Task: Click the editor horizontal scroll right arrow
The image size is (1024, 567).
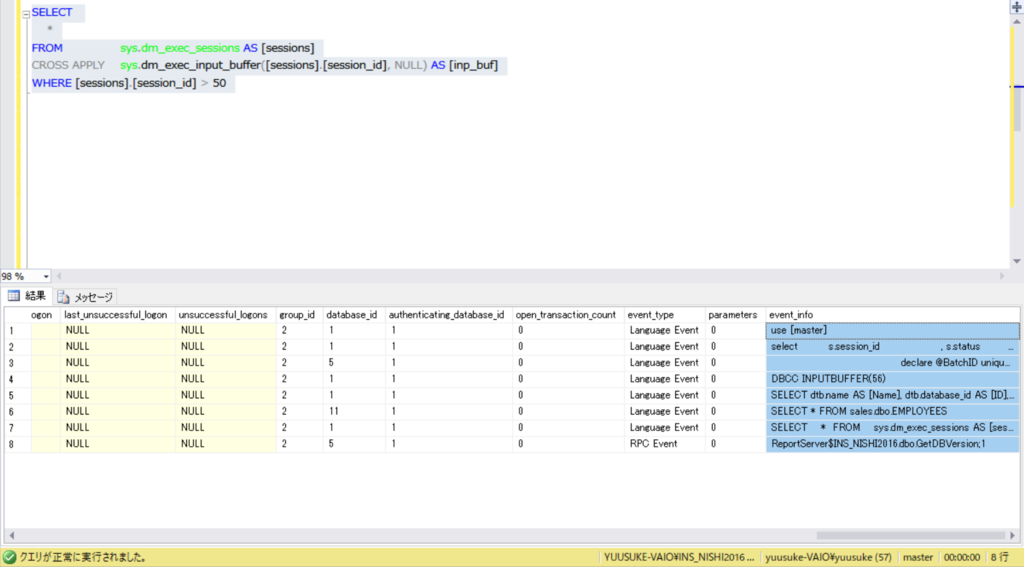Action: (1002, 276)
